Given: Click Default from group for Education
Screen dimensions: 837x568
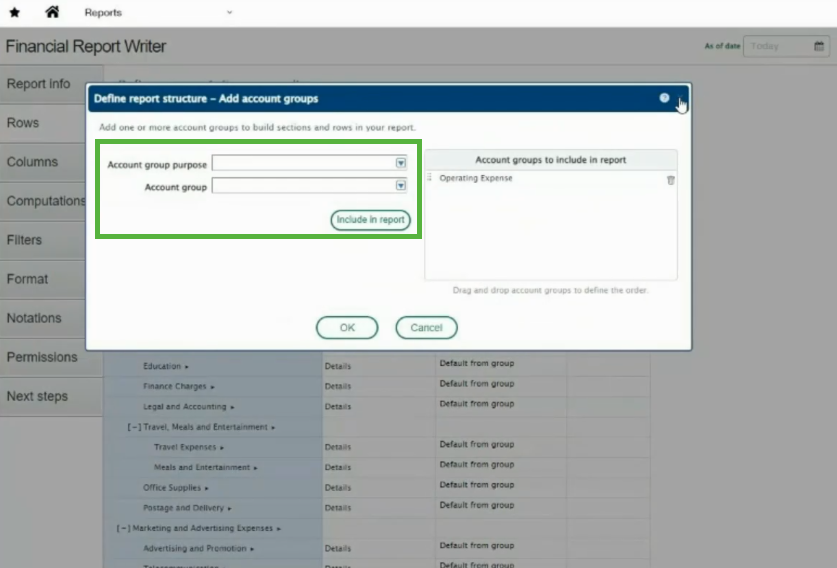Looking at the screenshot, I should point(477,364).
